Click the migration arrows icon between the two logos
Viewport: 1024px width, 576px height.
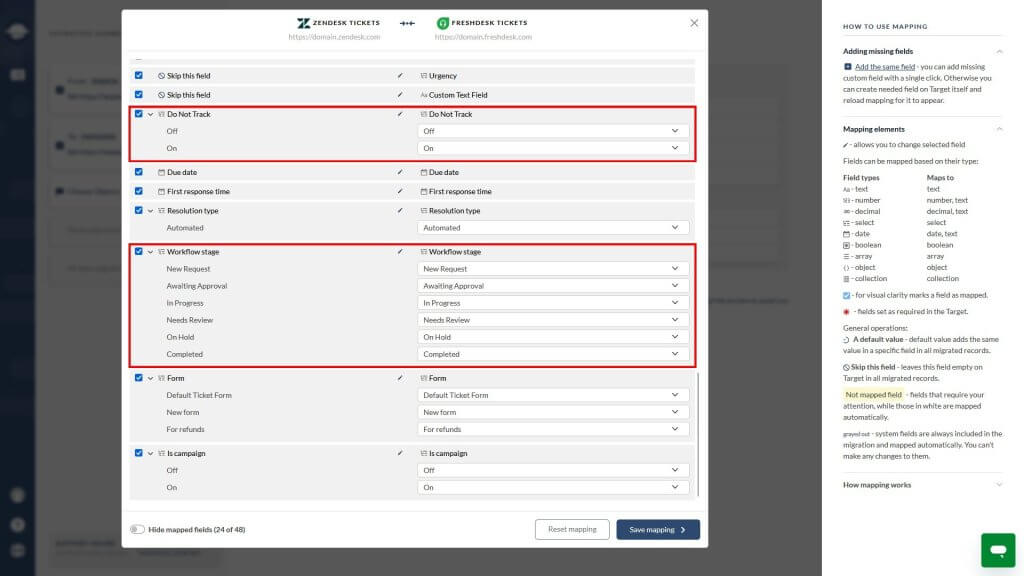pos(405,22)
